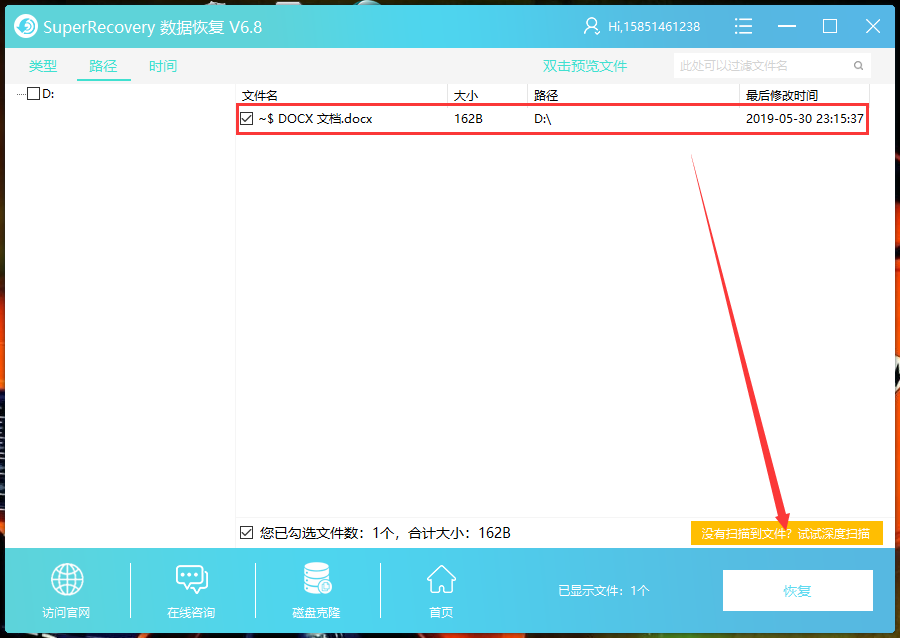The height and width of the screenshot is (638, 900).
Task: Sort by 大小 column header
Action: pyautogui.click(x=487, y=95)
